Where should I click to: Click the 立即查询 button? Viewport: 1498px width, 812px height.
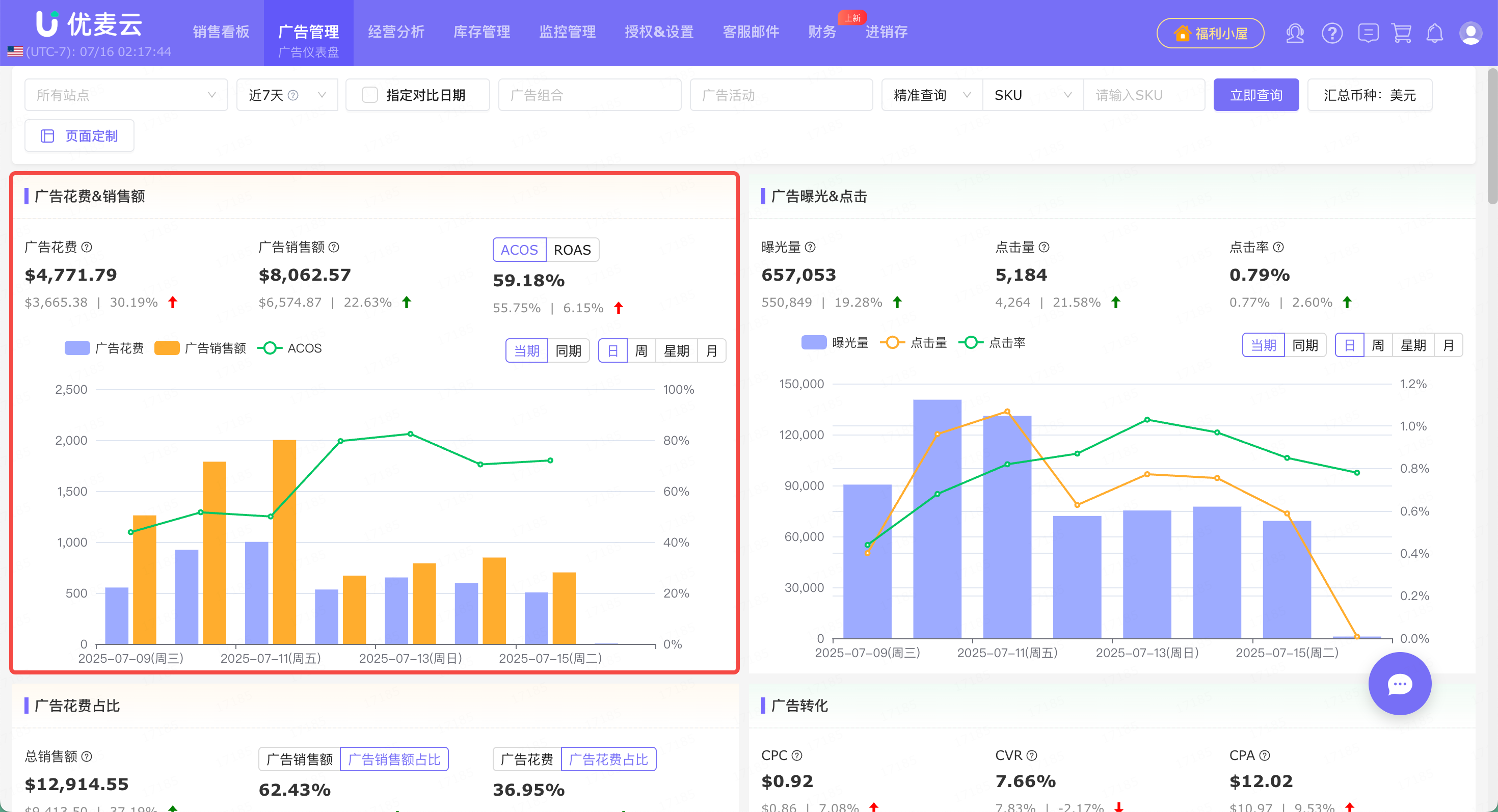(x=1256, y=95)
